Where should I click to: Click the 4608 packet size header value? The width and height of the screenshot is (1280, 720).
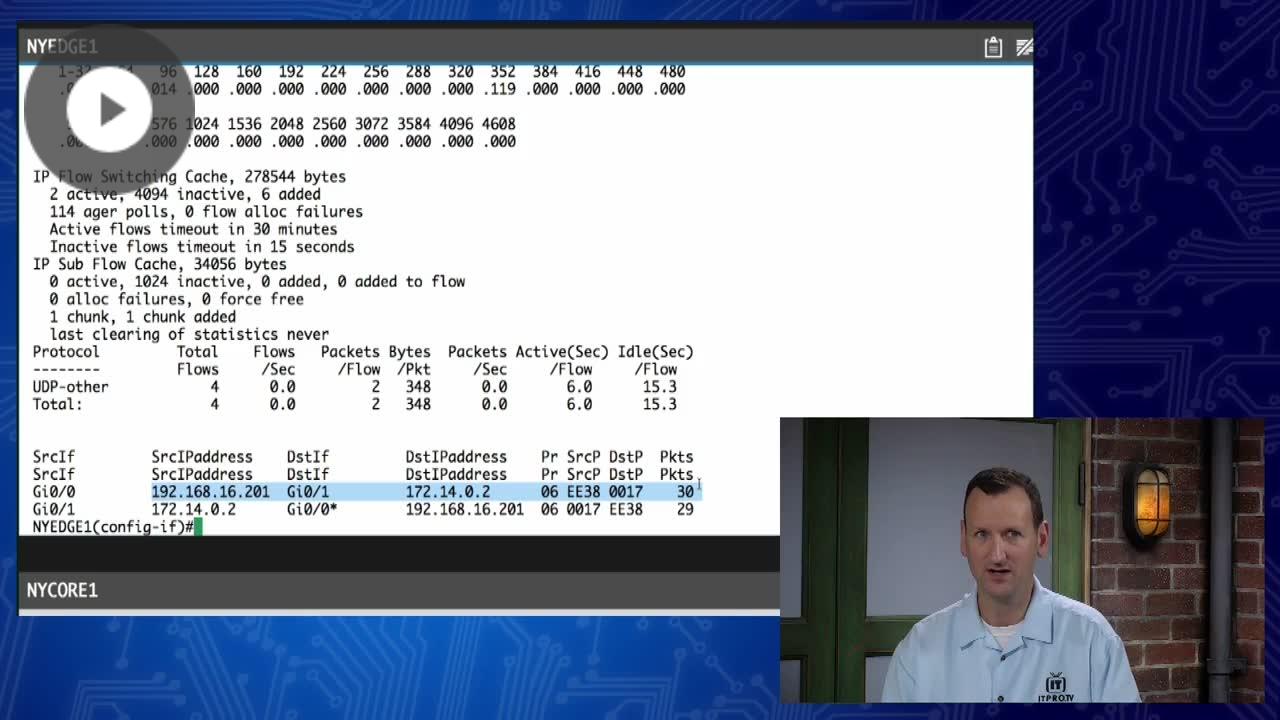click(x=499, y=124)
